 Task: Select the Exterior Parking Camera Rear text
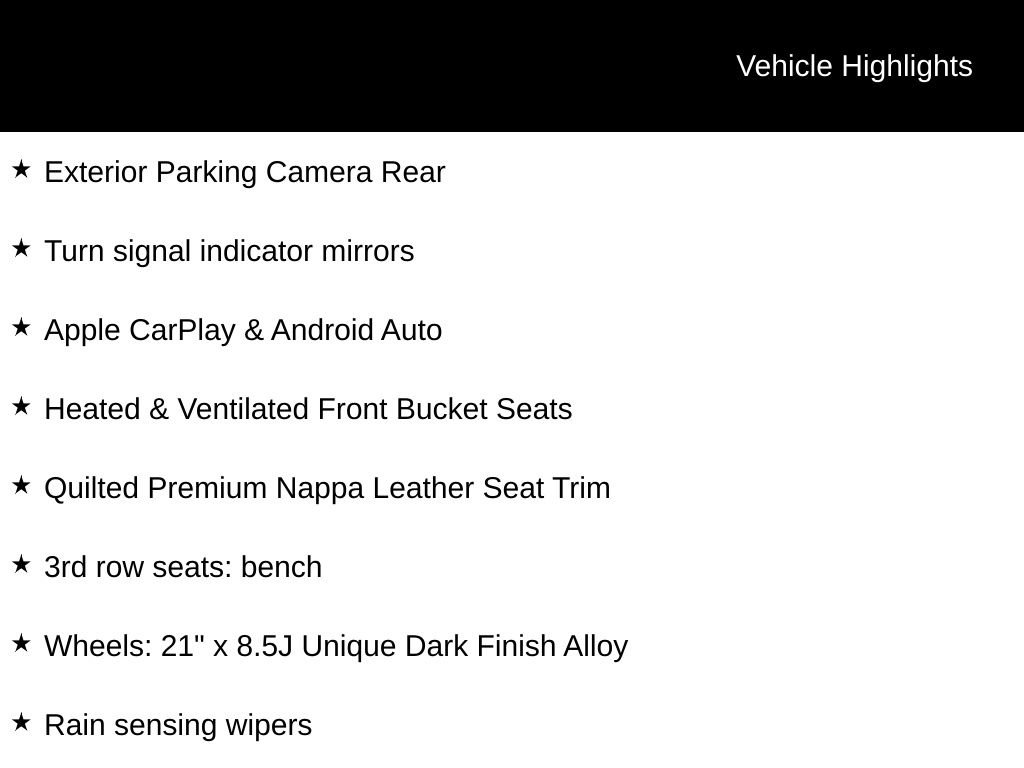click(245, 172)
